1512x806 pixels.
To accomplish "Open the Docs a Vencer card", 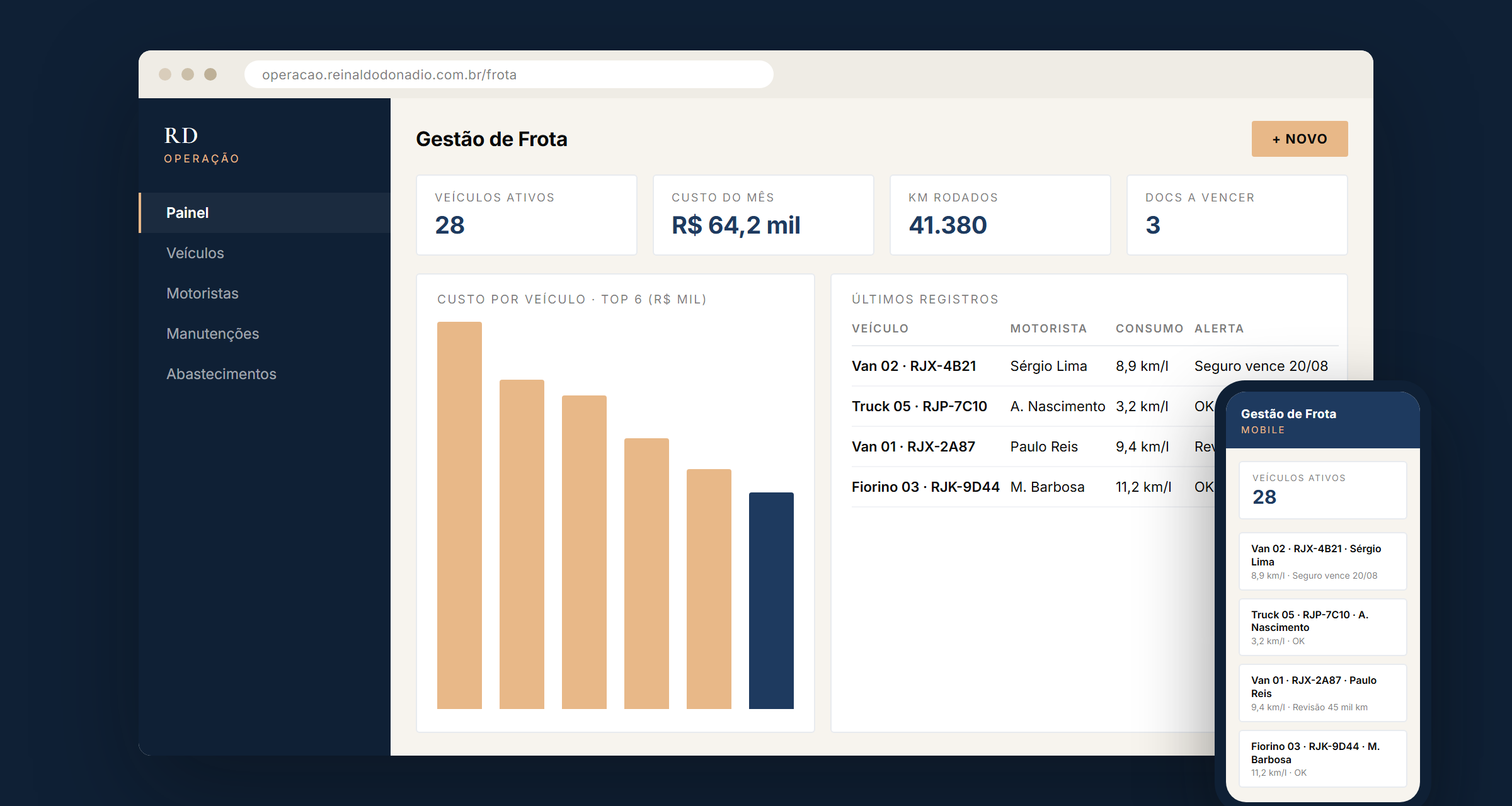I will (1237, 215).
